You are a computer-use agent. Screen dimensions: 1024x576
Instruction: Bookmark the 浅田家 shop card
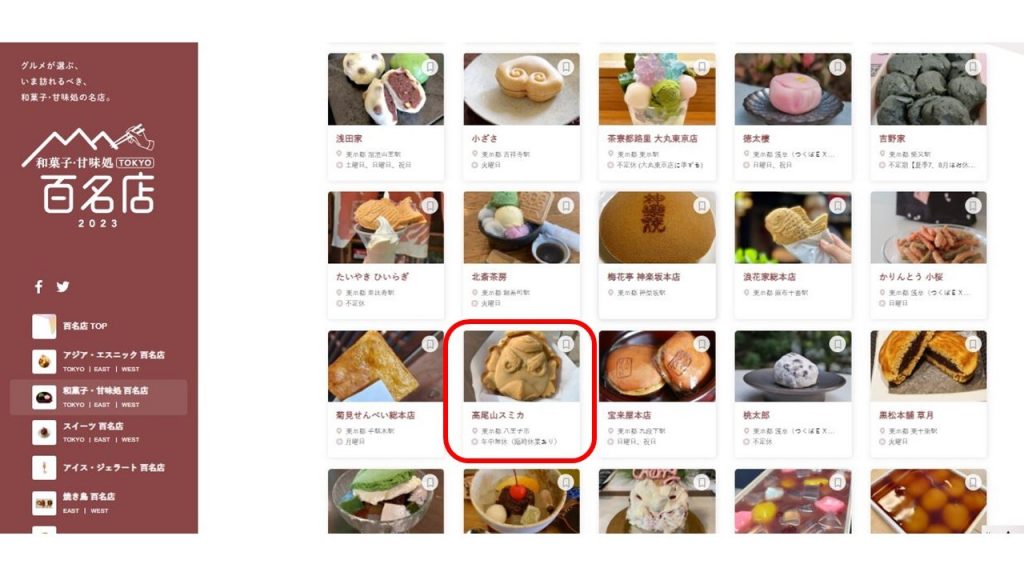click(x=430, y=67)
